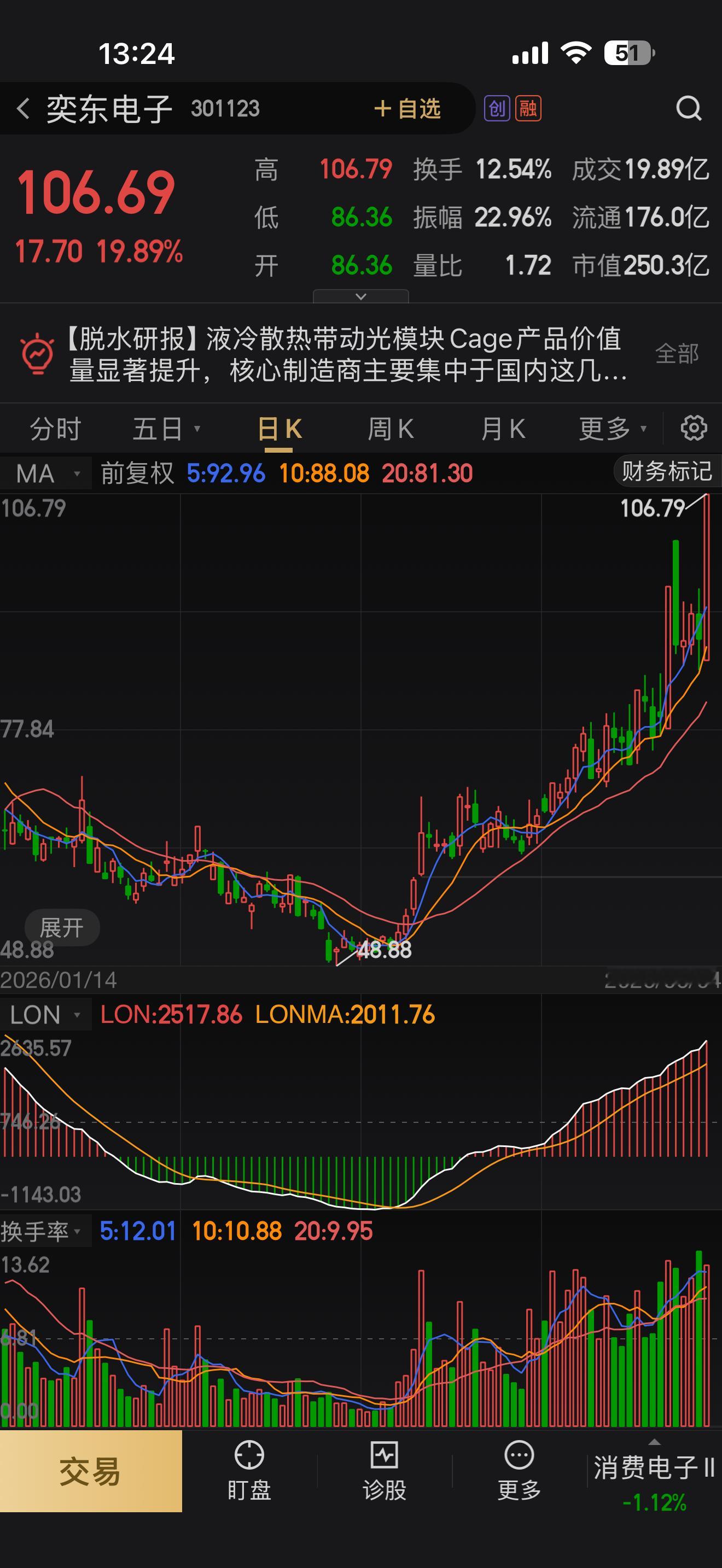Tap the 交易 trade button
Screen dimensions: 722x1568
pyautogui.click(x=91, y=1471)
